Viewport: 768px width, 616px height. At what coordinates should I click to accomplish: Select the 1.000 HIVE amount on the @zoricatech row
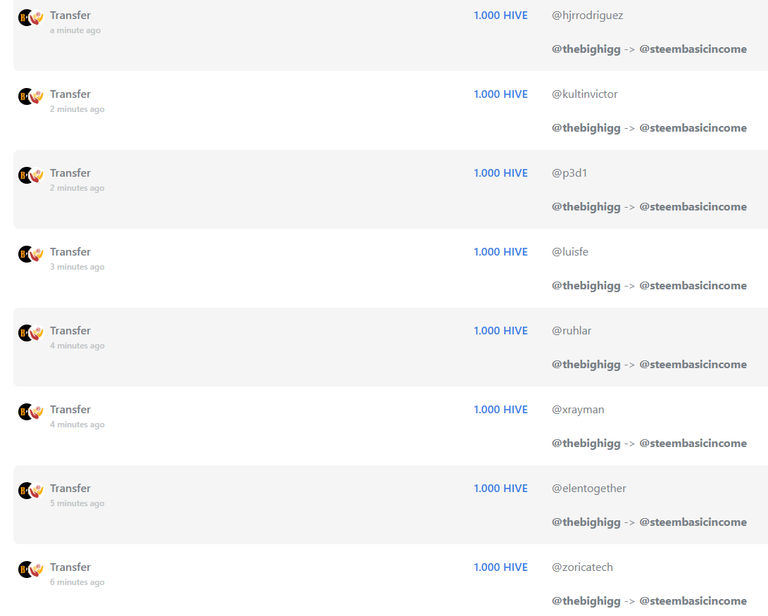[x=501, y=568]
